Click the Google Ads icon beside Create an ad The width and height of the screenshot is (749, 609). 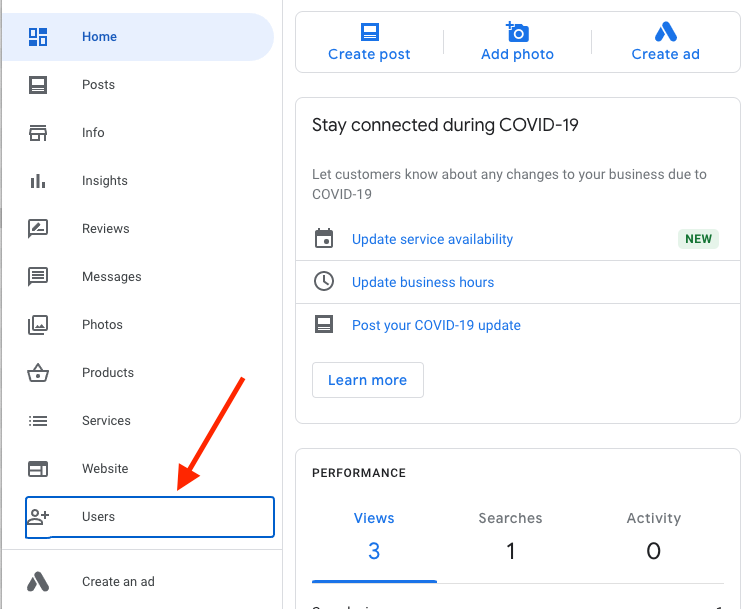(x=38, y=581)
